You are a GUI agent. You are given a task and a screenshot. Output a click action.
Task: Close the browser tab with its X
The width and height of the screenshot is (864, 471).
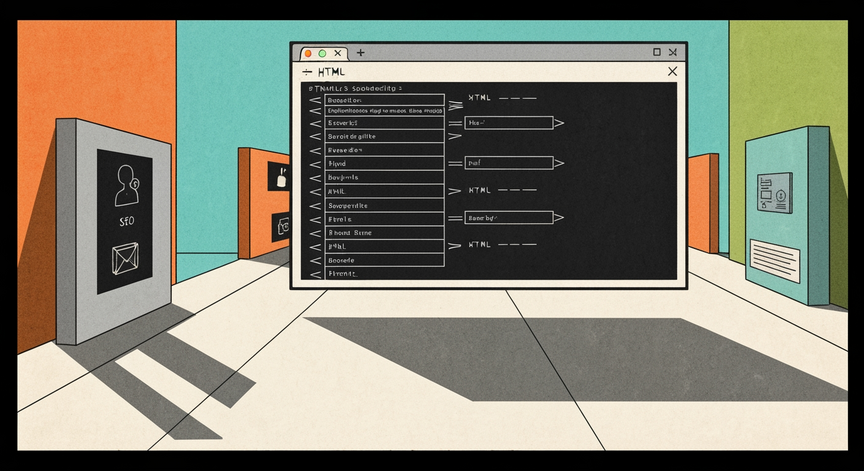[338, 53]
